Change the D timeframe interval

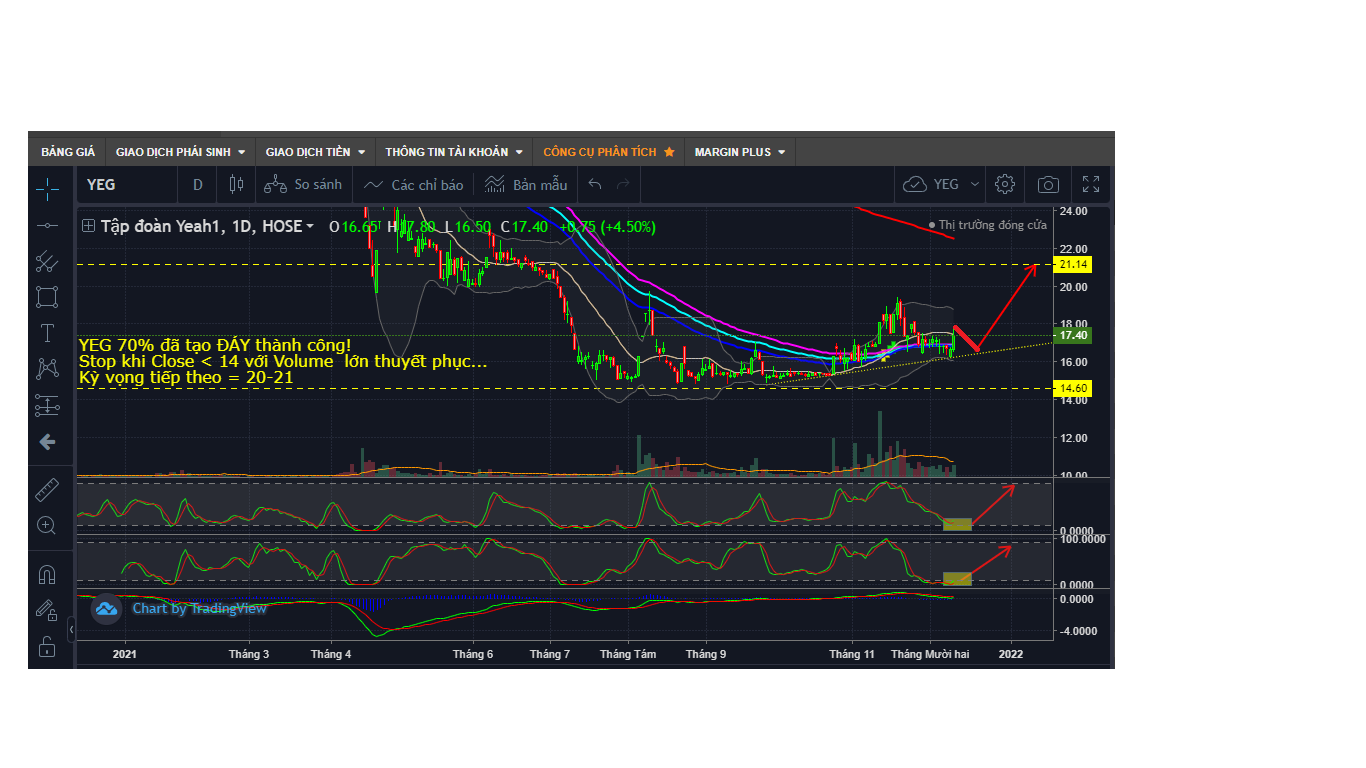click(198, 184)
